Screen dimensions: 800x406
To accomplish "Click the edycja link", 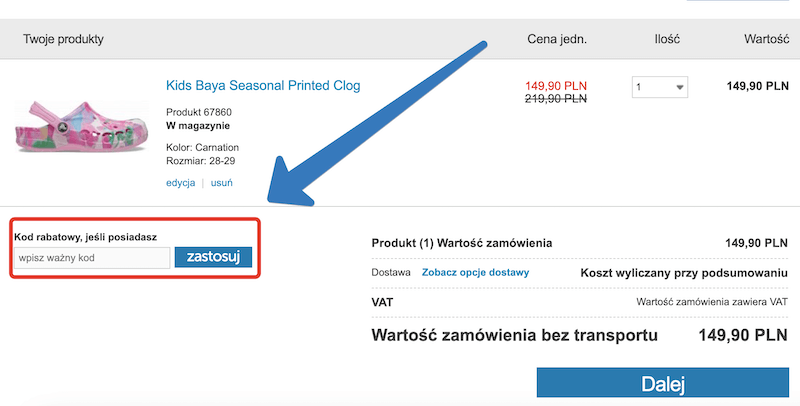I will coord(180,183).
